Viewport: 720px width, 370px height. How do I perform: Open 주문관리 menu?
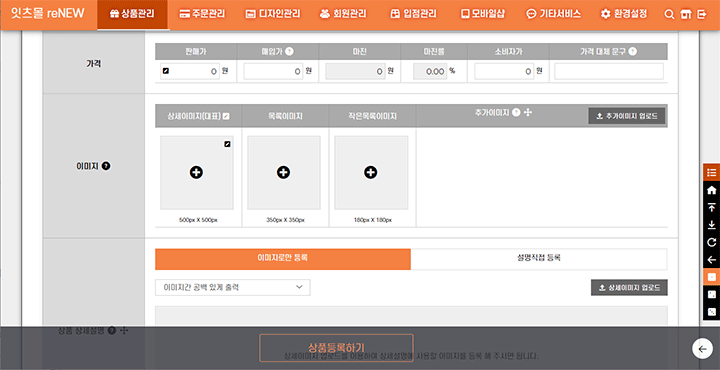click(x=202, y=14)
